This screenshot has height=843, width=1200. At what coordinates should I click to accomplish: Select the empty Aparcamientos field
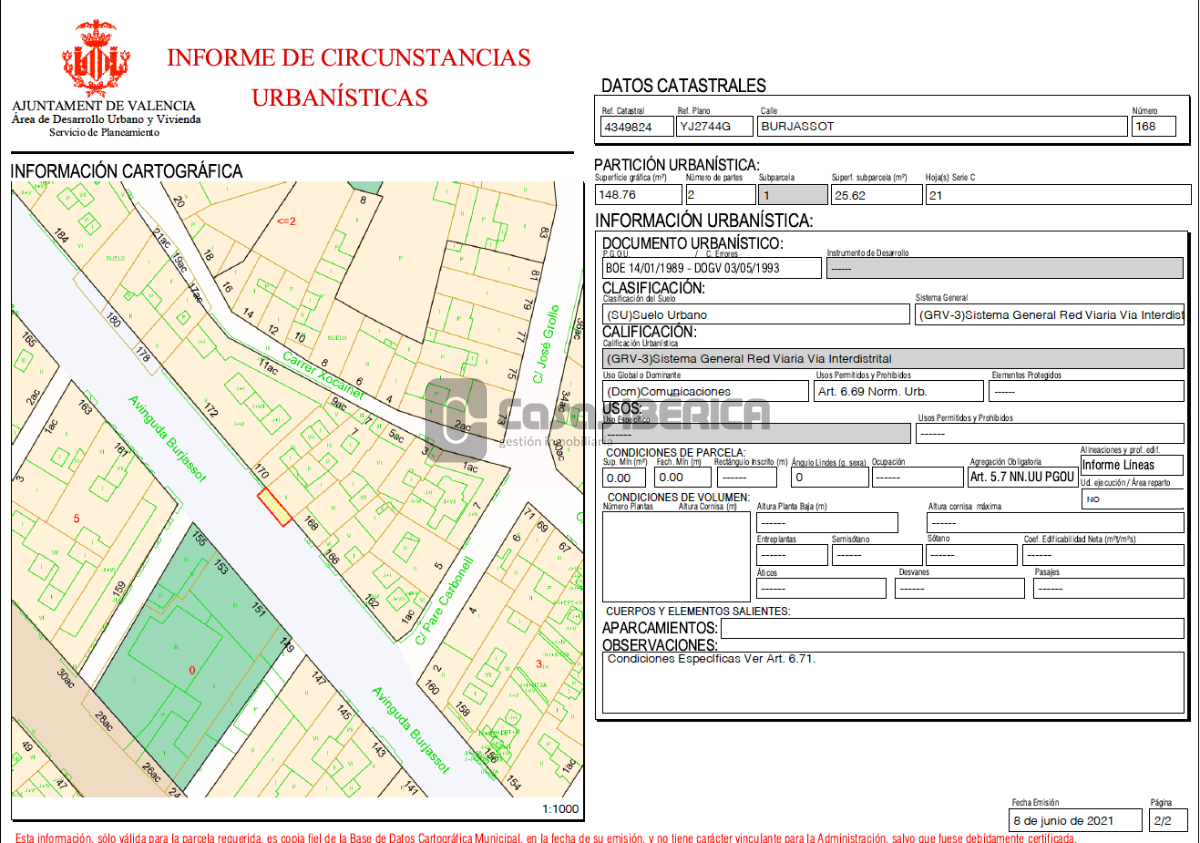(x=952, y=628)
